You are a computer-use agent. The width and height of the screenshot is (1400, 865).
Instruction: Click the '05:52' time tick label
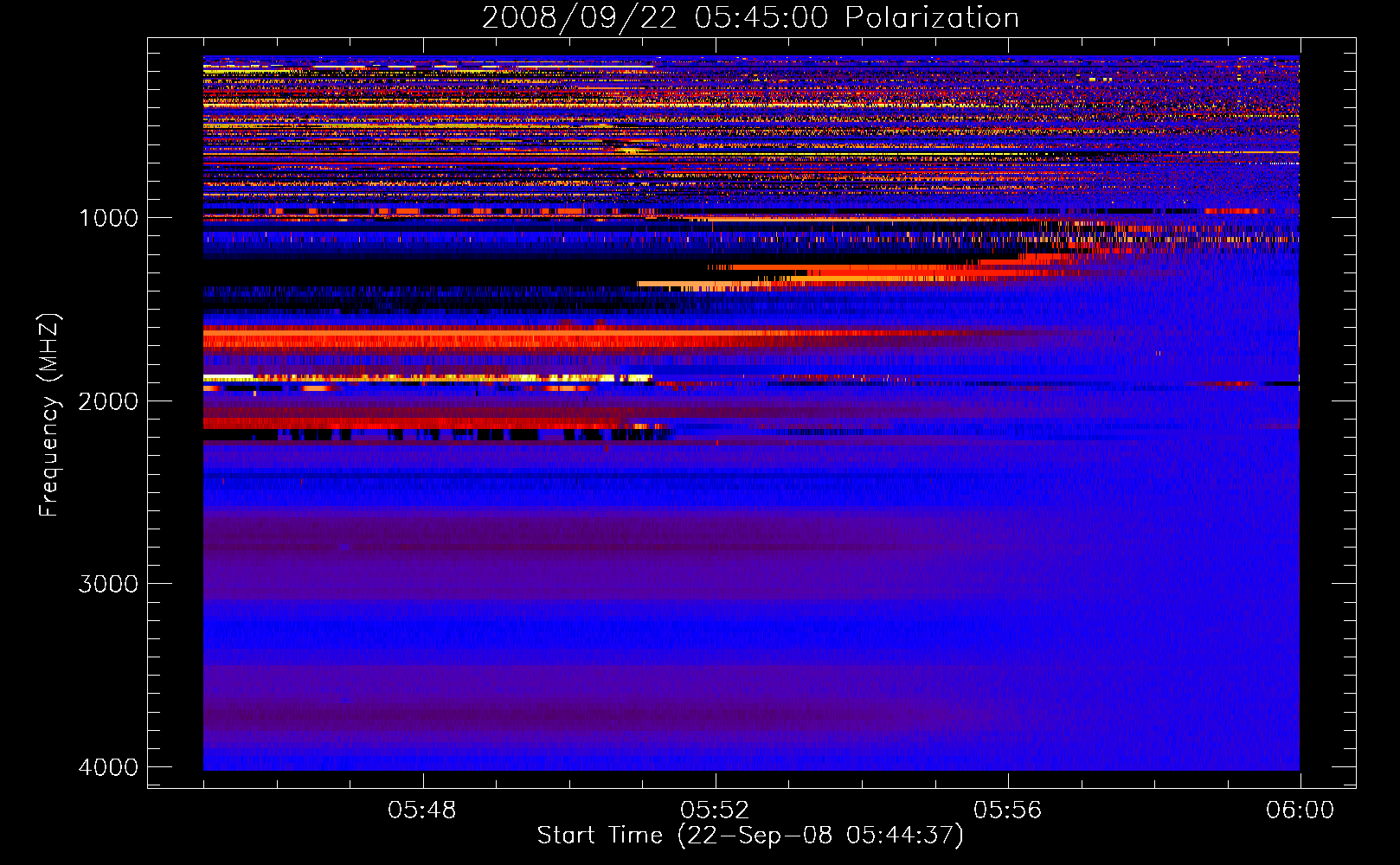coord(715,811)
